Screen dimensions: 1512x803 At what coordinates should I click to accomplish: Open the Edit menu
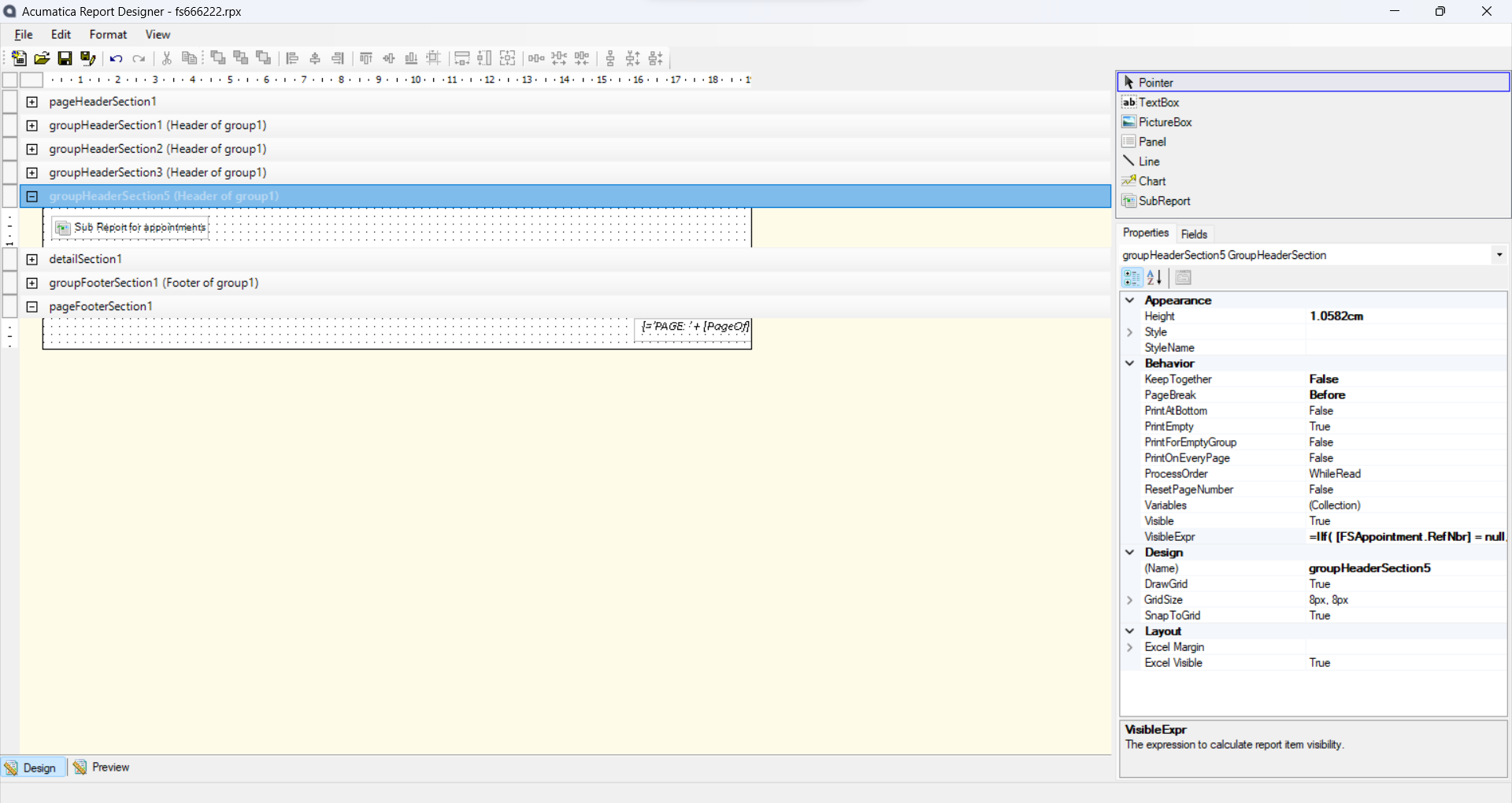pyautogui.click(x=61, y=35)
